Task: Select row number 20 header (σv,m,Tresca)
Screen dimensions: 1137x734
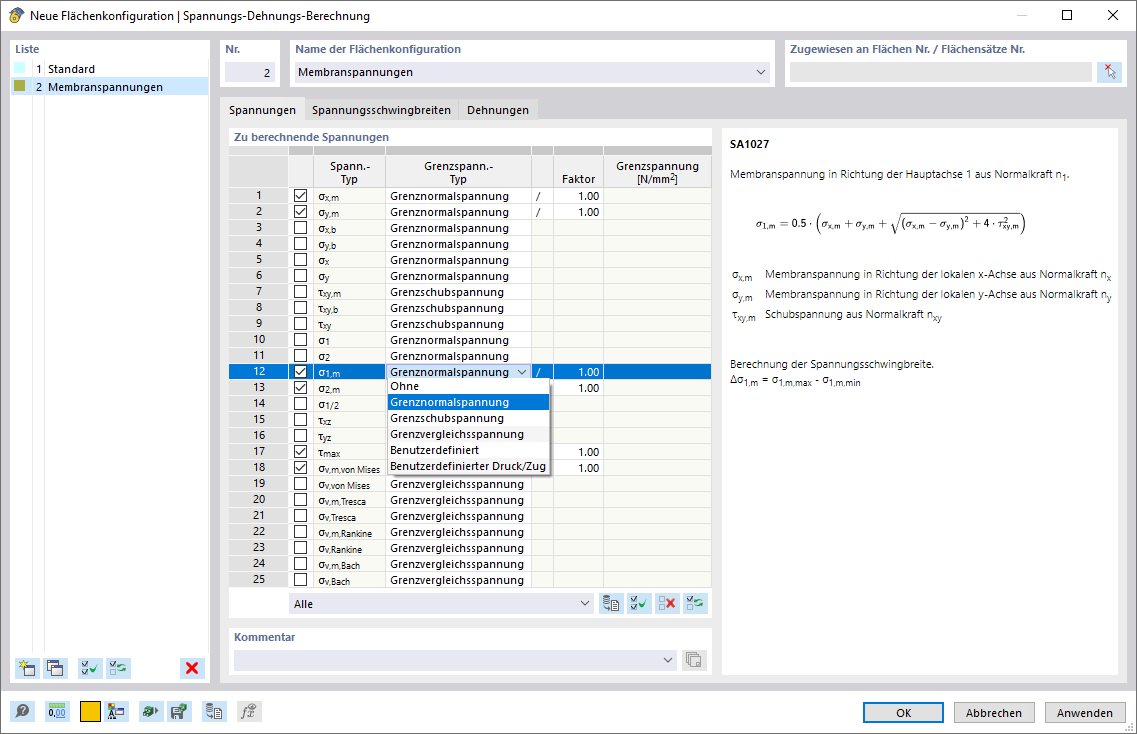Action: click(x=259, y=500)
